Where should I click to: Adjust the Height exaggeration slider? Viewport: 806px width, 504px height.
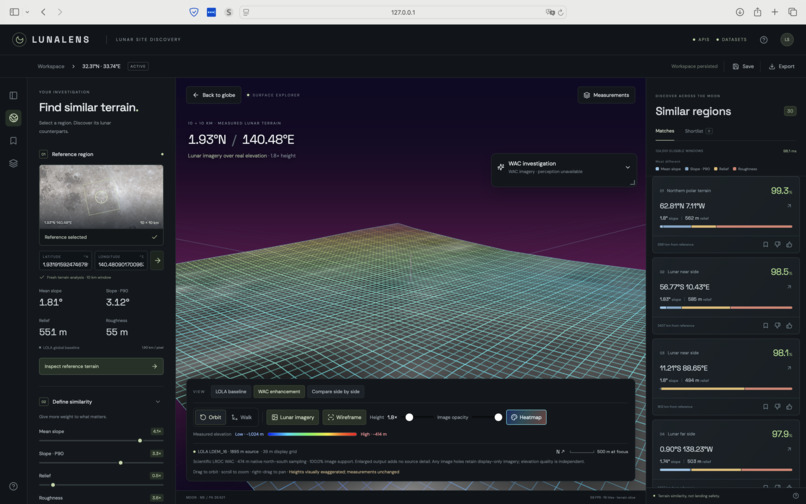pos(409,417)
